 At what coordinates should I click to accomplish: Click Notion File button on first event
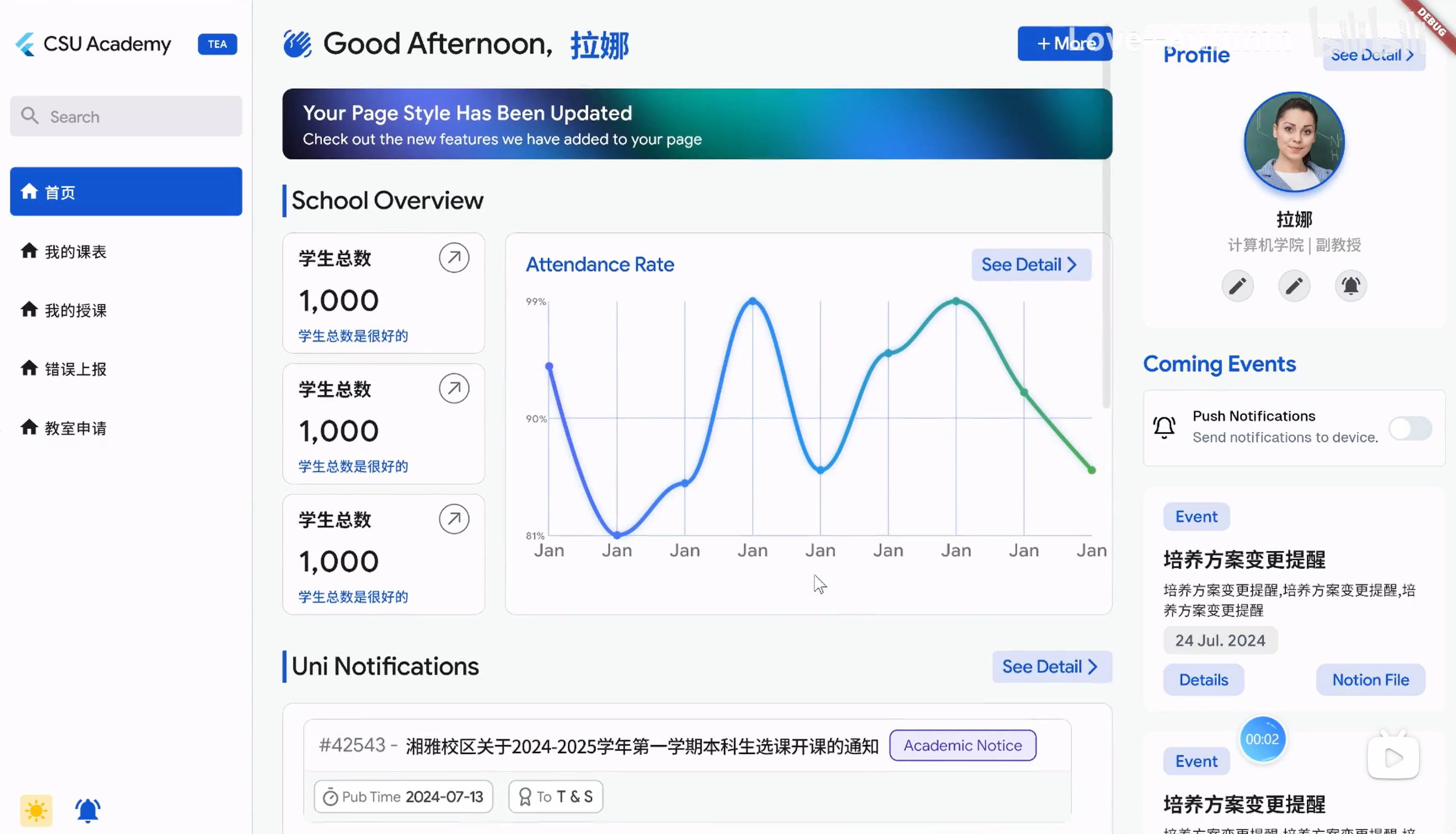[x=1371, y=680]
